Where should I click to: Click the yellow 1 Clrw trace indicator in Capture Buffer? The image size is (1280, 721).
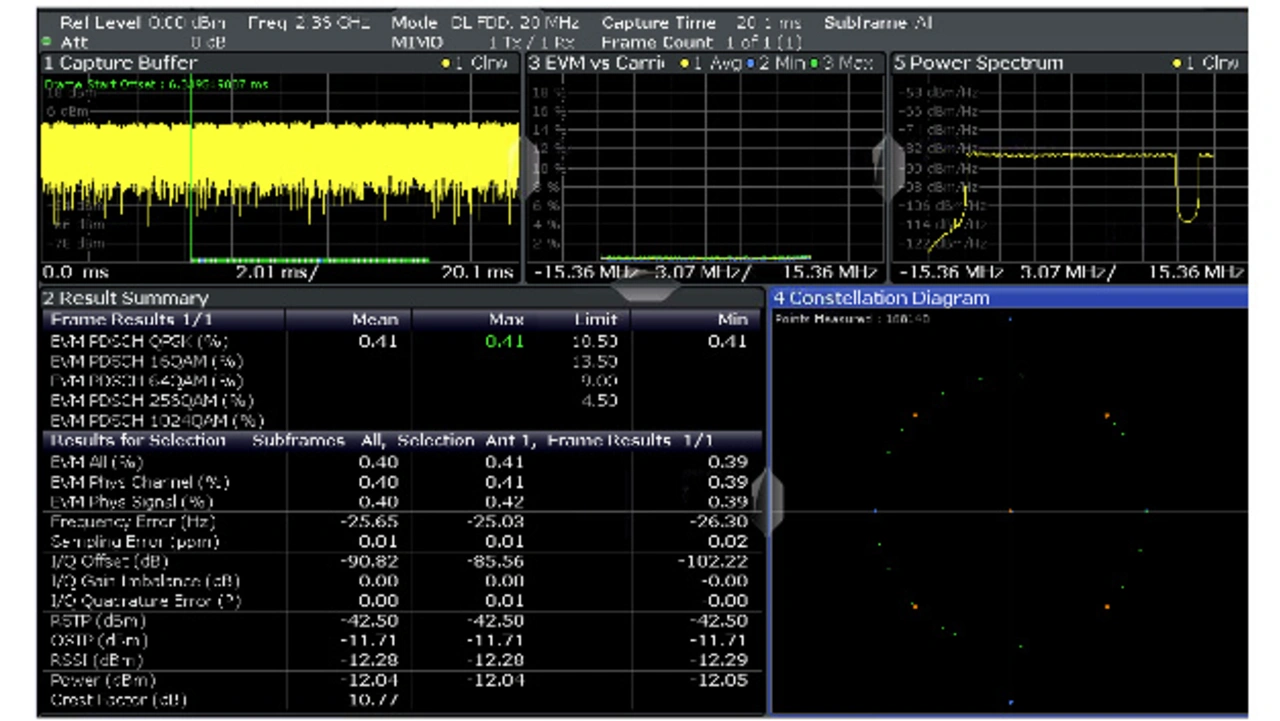[x=476, y=63]
